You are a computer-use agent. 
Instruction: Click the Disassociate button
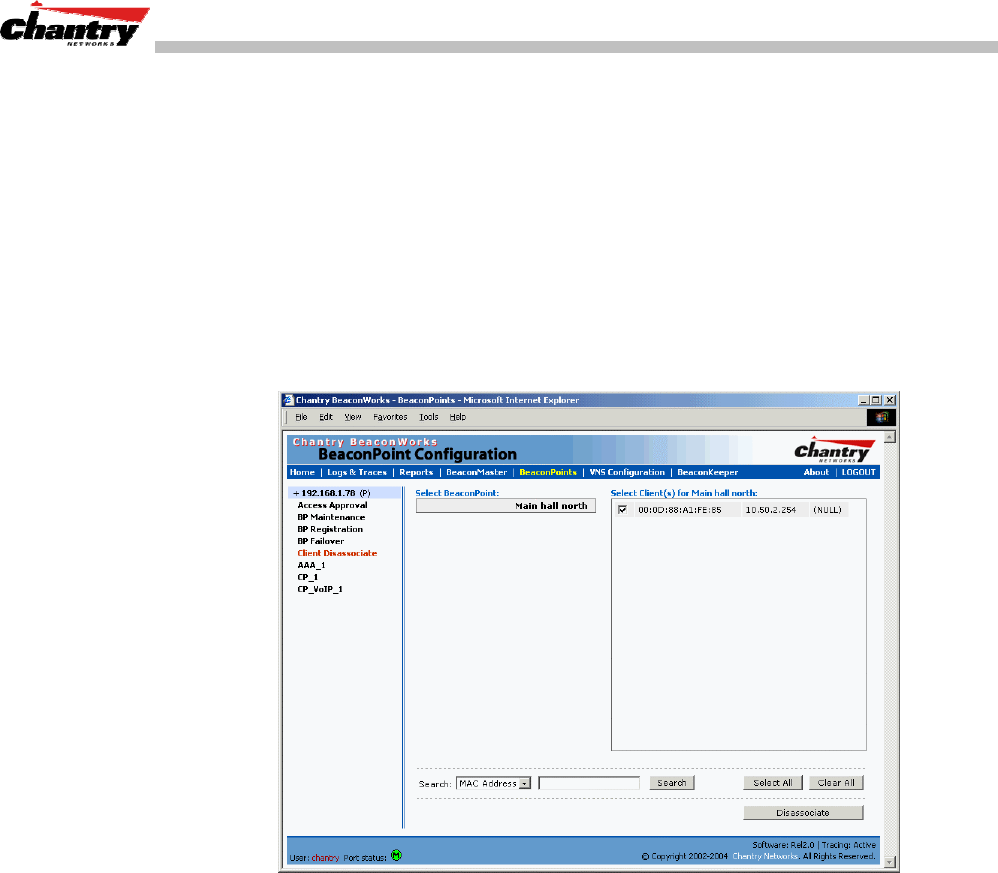[803, 813]
